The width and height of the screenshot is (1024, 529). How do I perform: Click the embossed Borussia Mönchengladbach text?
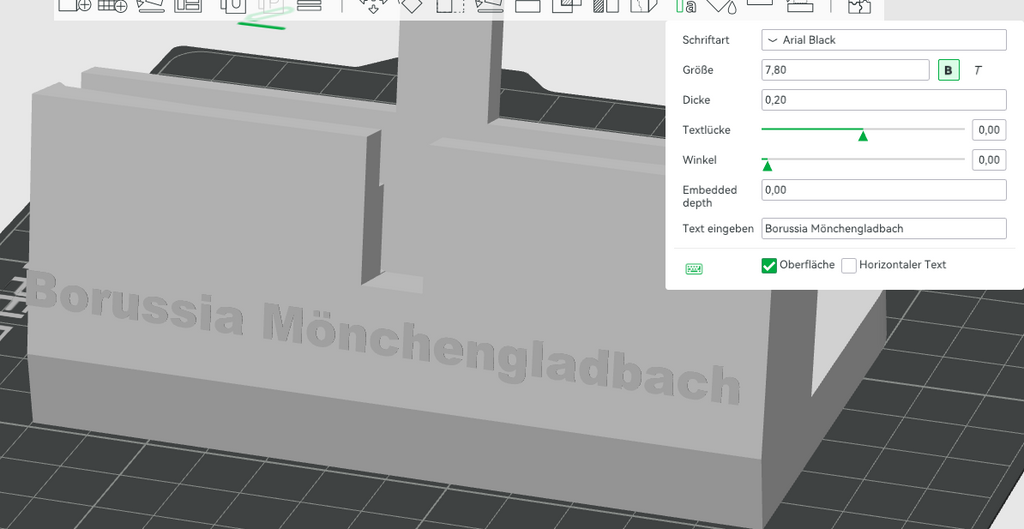tap(384, 338)
